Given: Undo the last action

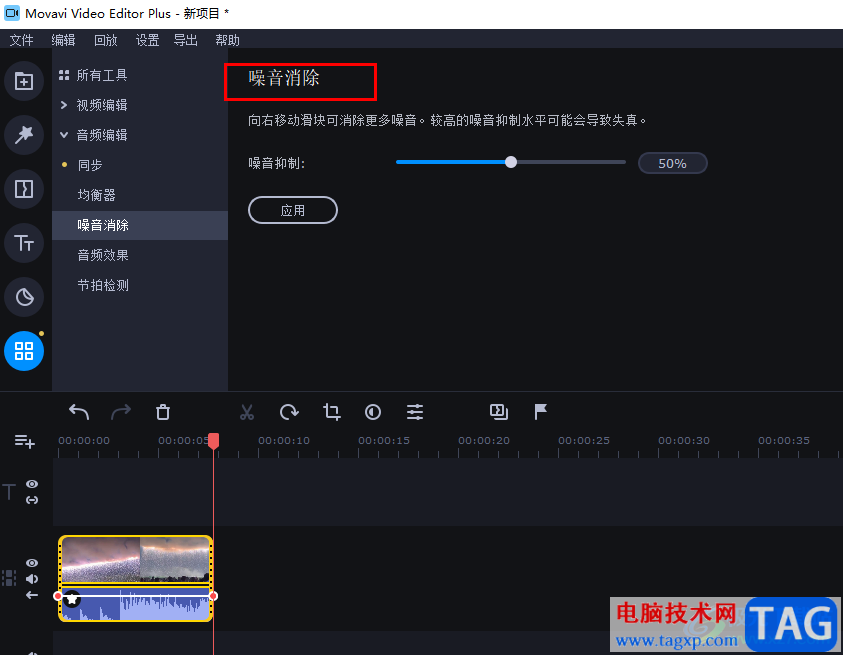Looking at the screenshot, I should [x=79, y=412].
